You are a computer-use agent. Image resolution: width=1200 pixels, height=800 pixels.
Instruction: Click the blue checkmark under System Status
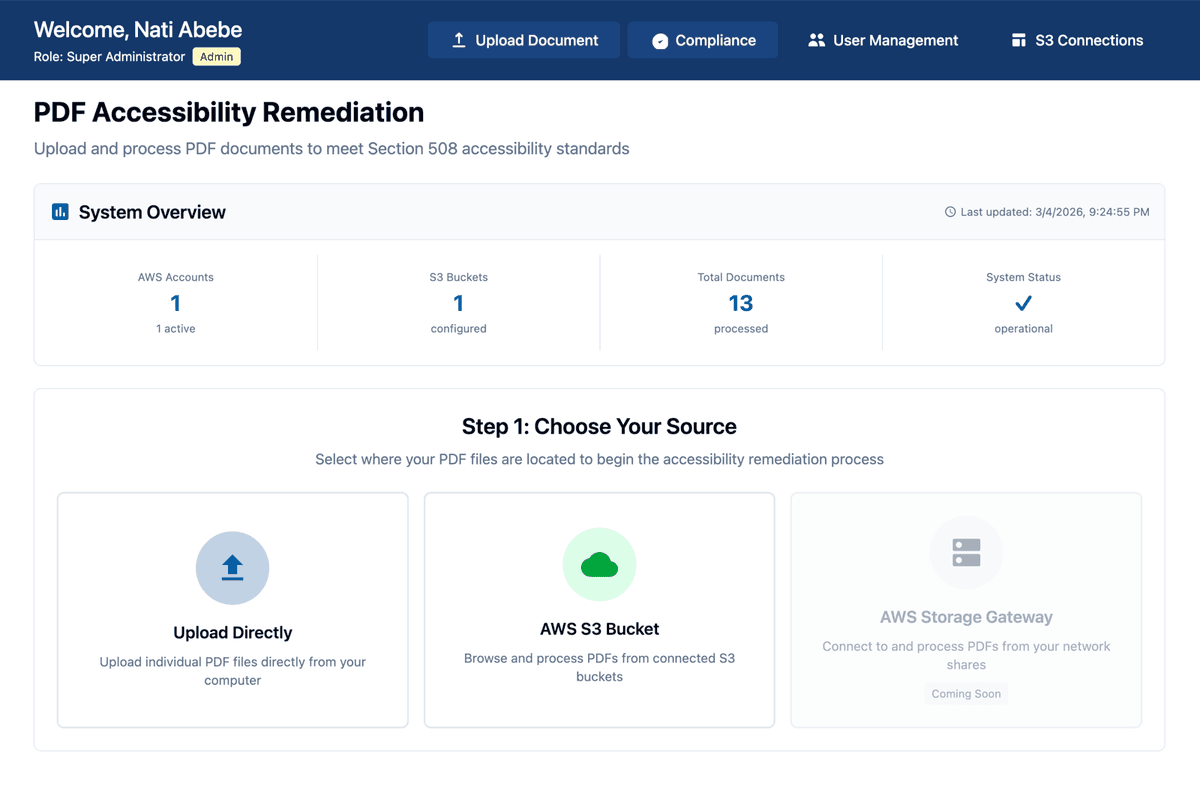(x=1022, y=303)
